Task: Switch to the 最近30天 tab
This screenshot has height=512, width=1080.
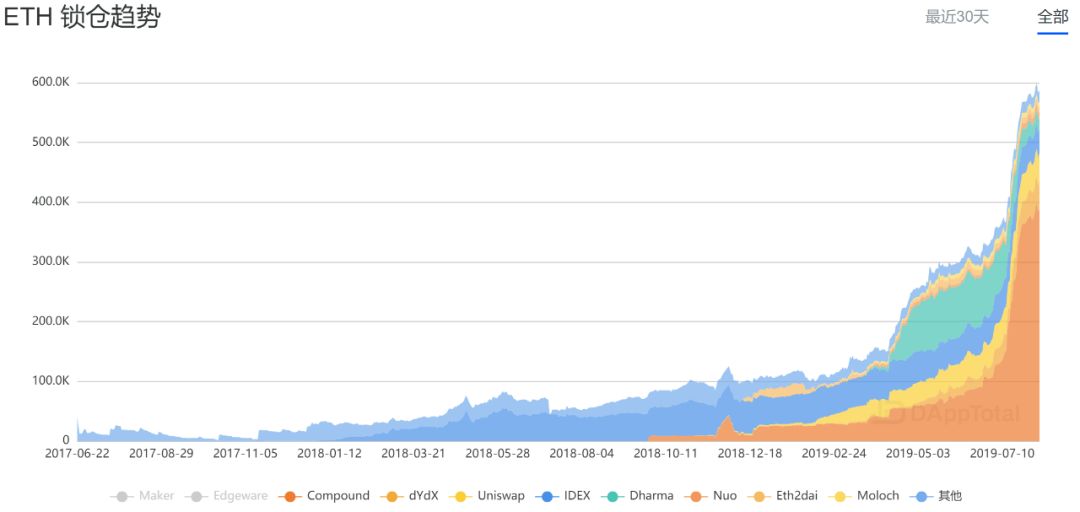Action: (956, 17)
